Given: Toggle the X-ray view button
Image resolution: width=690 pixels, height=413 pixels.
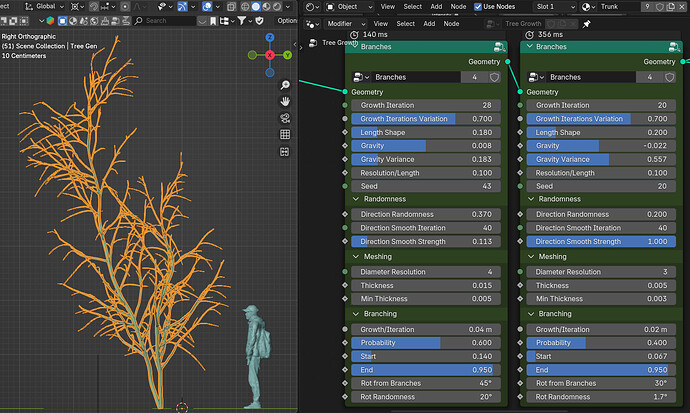Looking at the screenshot, I should point(231,7).
